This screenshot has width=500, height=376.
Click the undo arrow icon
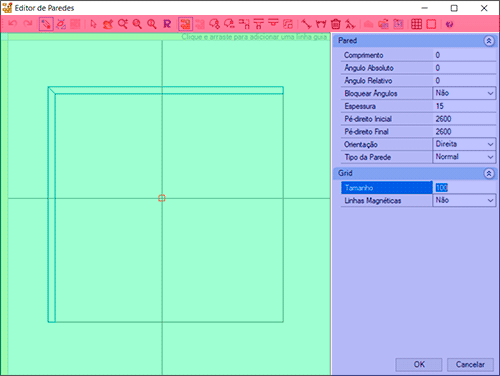coord(13,24)
